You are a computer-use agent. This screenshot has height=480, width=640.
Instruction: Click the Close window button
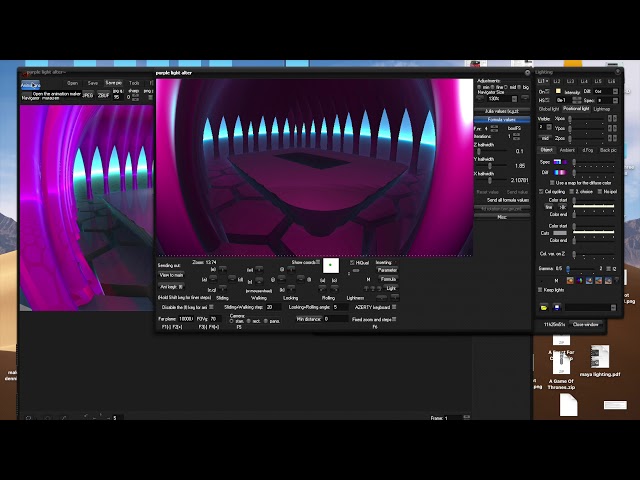tap(585, 324)
